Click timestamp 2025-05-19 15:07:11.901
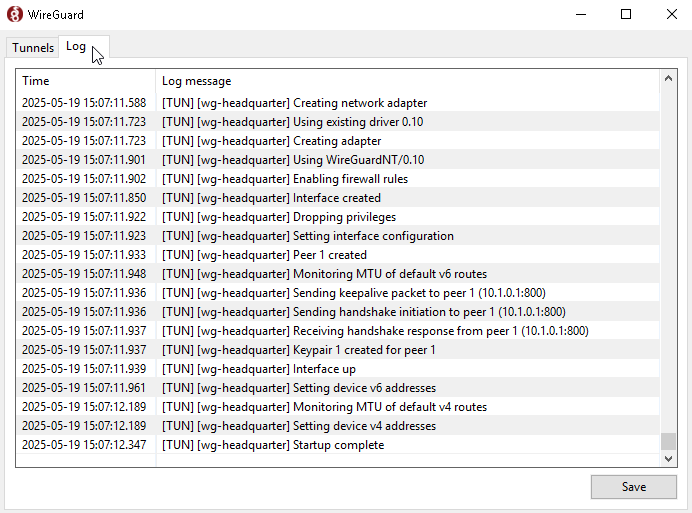This screenshot has width=692, height=513. pos(84,160)
